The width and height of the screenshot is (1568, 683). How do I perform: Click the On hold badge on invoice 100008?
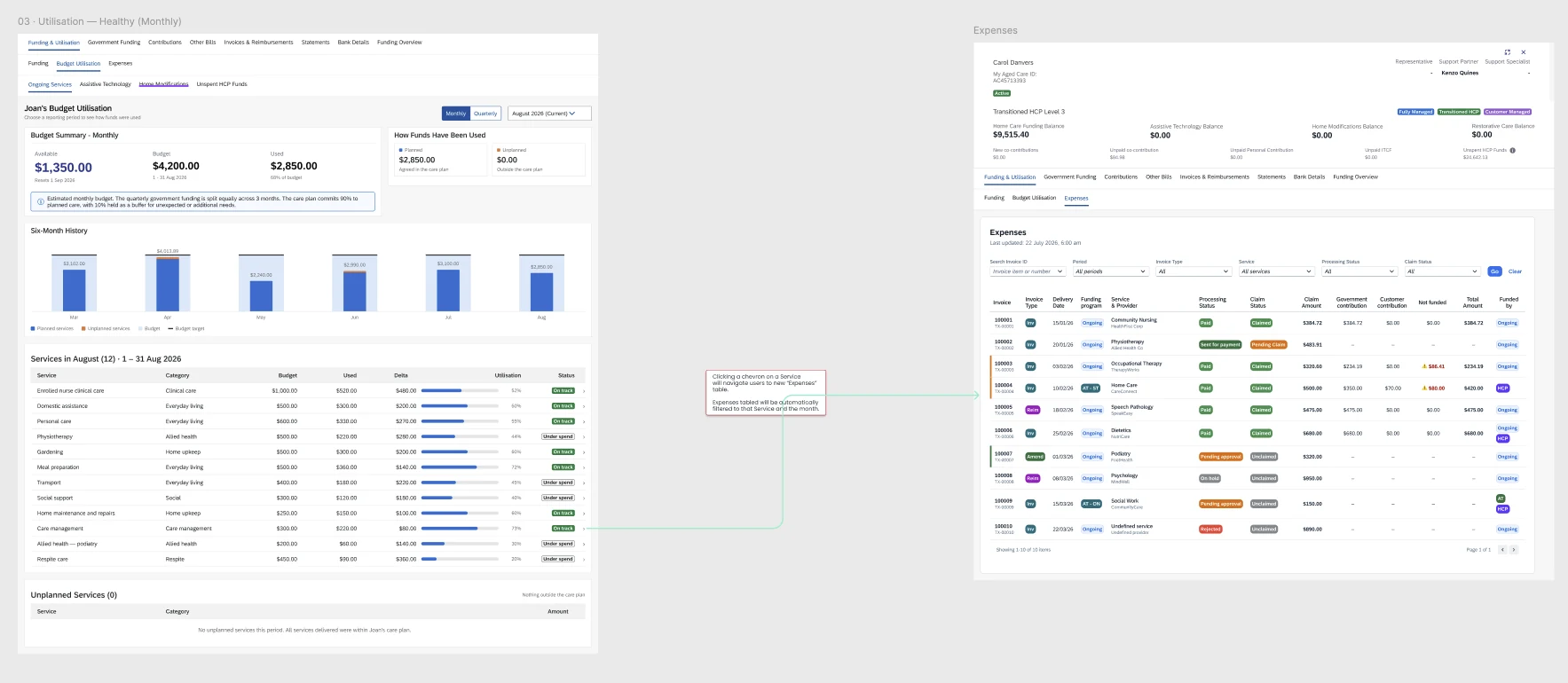point(1209,478)
